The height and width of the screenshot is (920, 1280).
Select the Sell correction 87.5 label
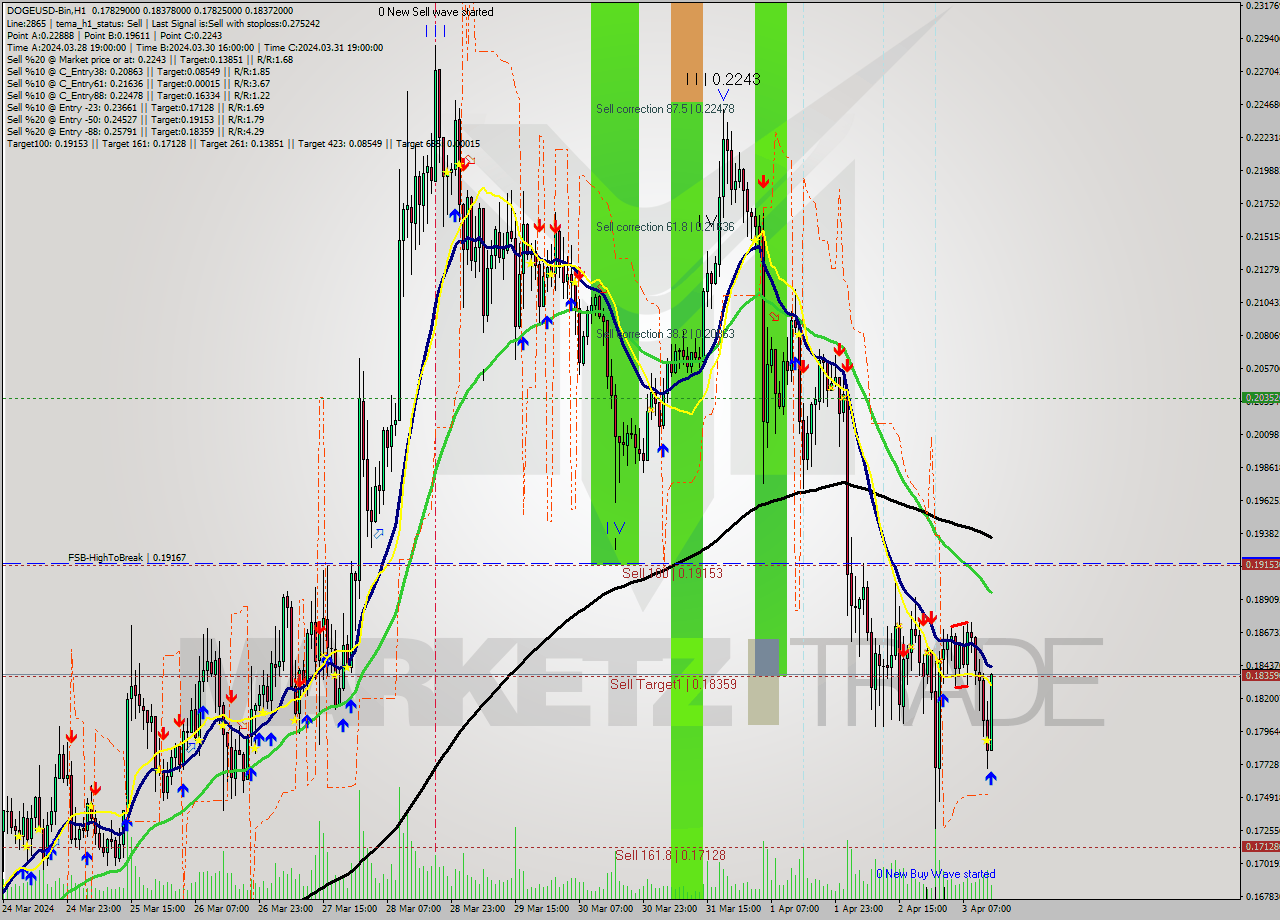(665, 109)
